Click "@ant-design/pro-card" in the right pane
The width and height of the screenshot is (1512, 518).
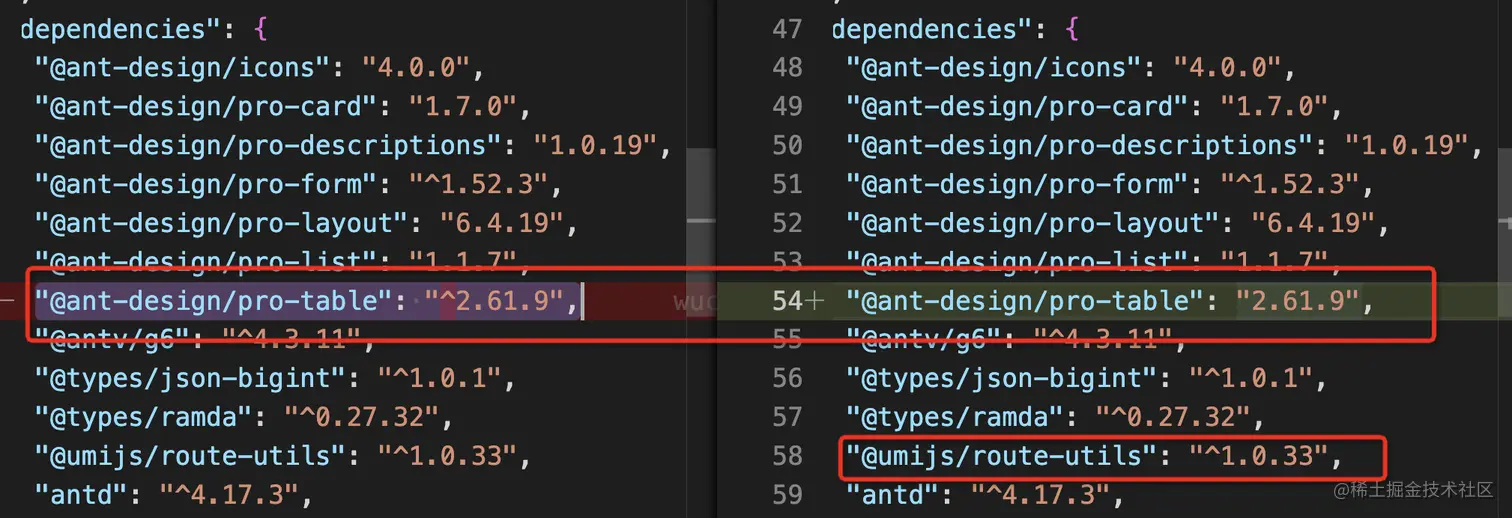1018,107
